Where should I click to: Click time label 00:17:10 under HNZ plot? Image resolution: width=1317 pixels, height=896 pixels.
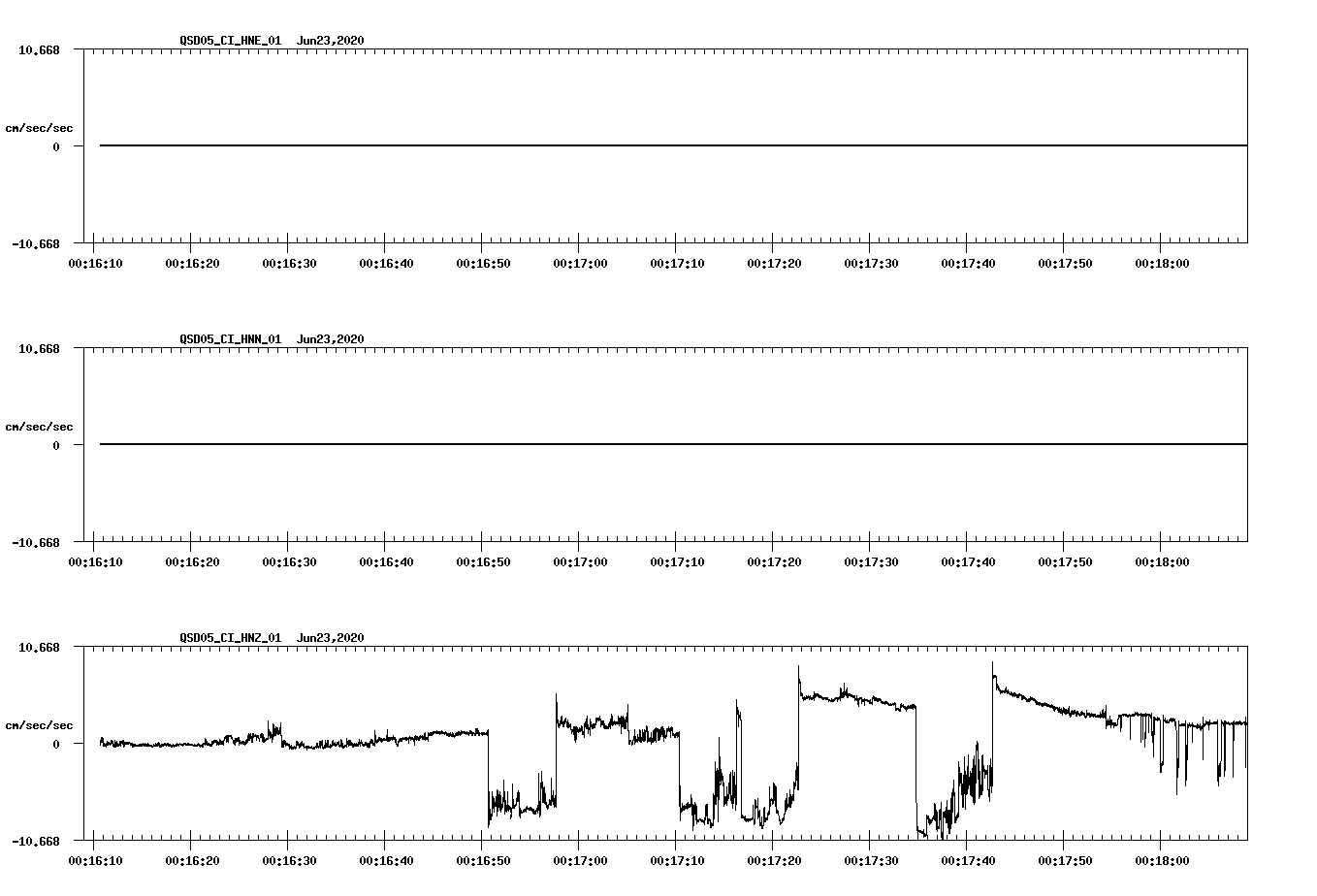point(677,861)
